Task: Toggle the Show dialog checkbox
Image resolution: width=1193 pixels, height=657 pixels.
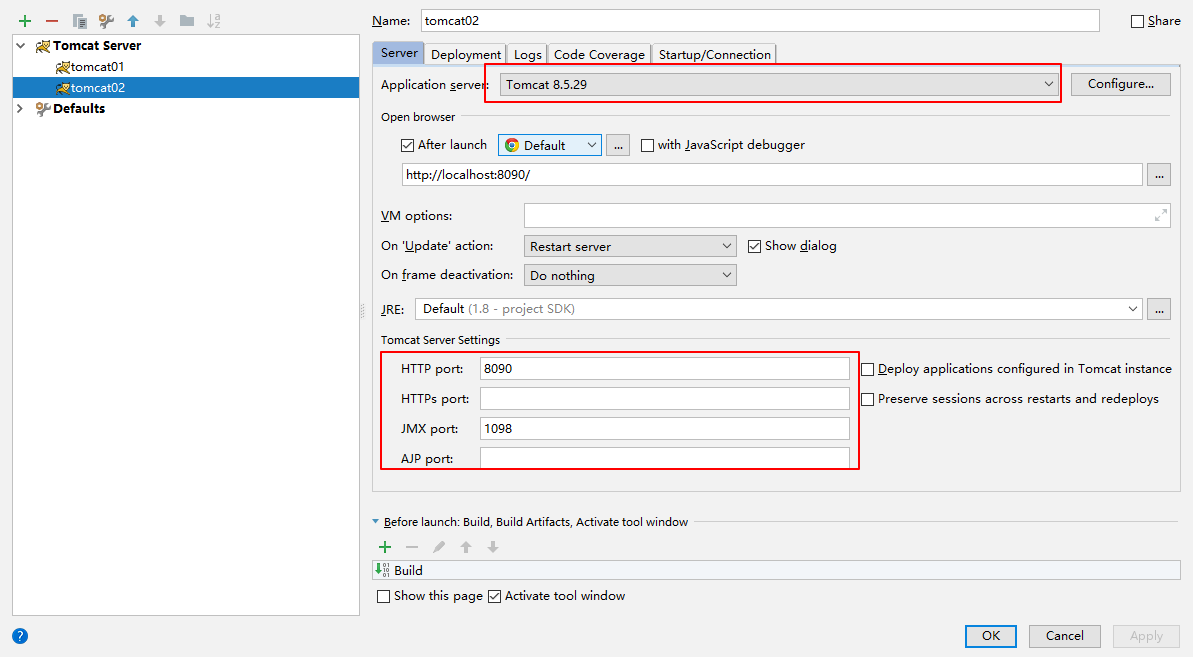Action: [755, 246]
